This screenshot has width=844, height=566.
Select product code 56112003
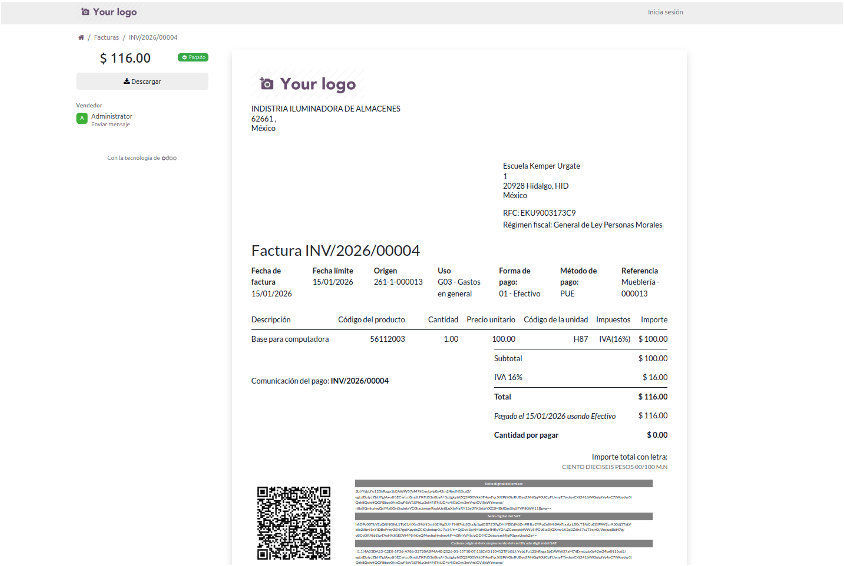388,339
